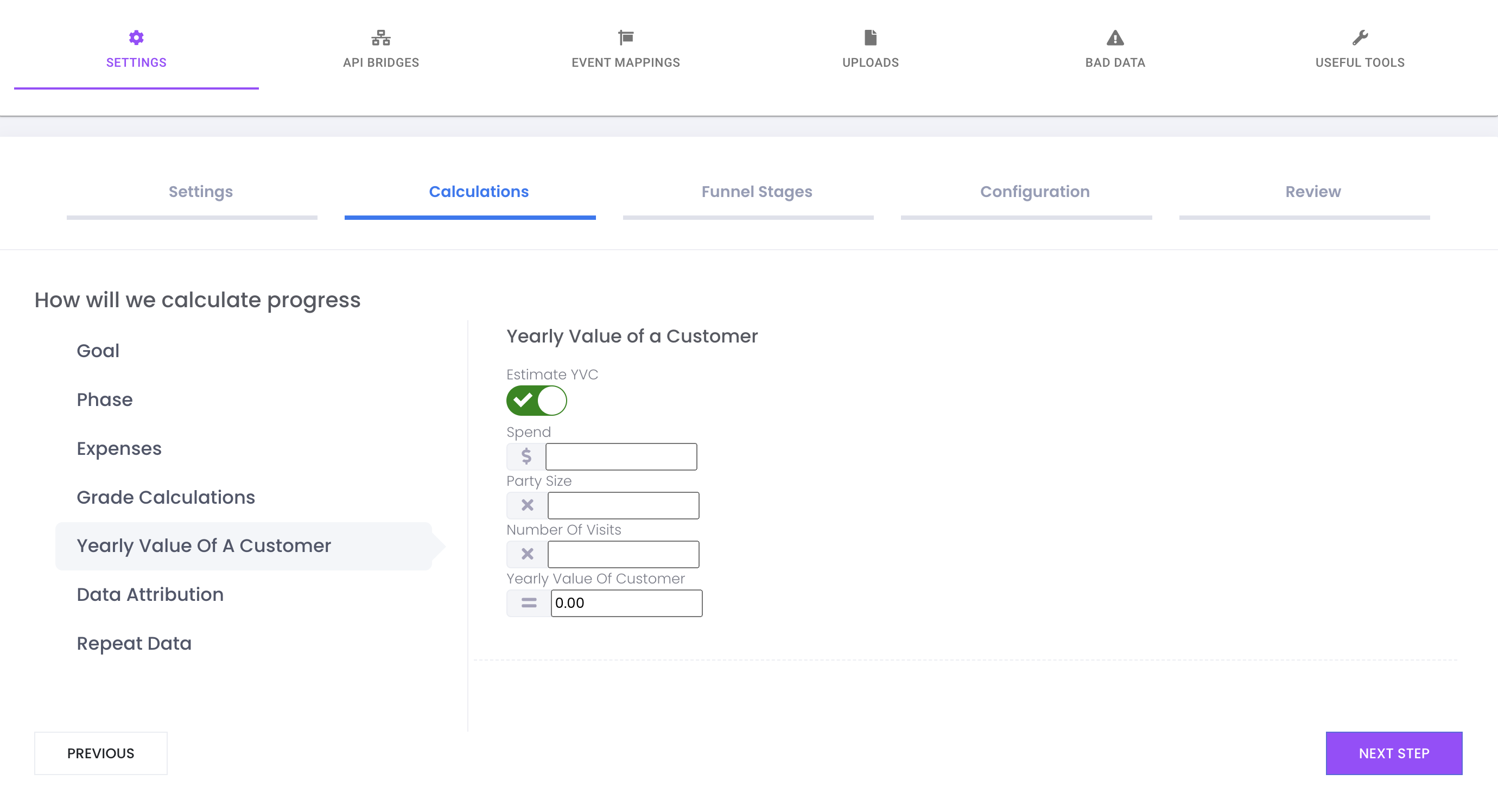Click the Bad Data warning triangle icon

tap(1115, 38)
